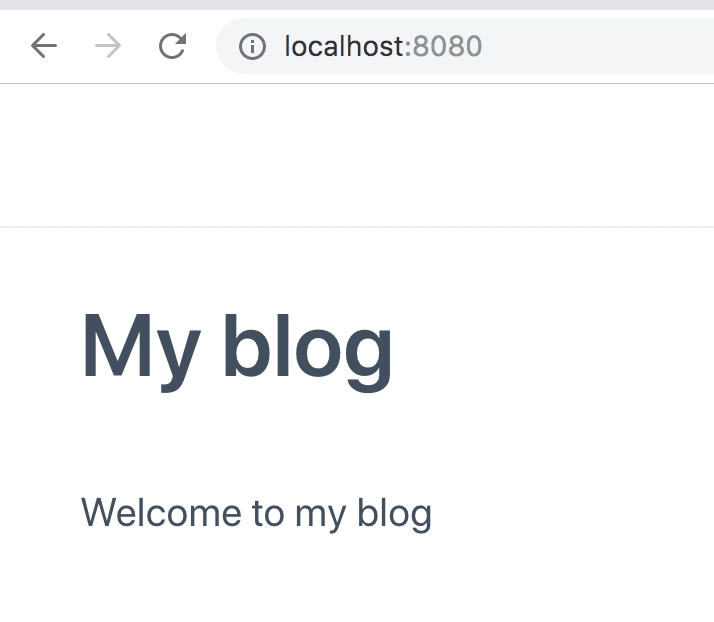Click the blank header area above divider
This screenshot has width=714, height=622.
click(357, 155)
